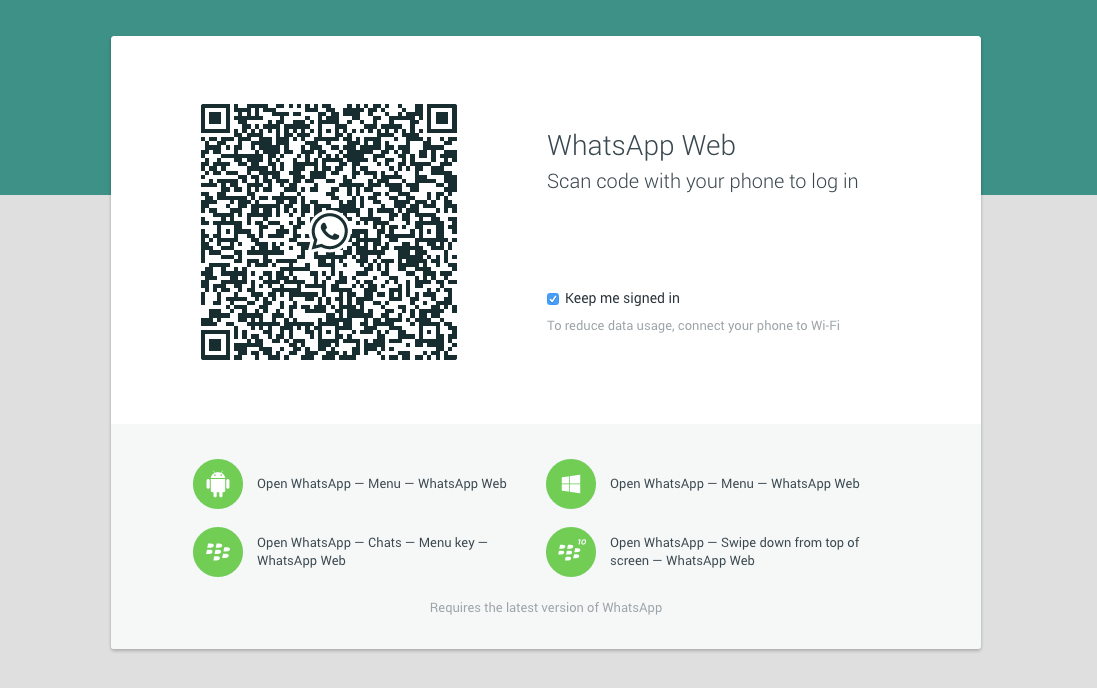Click BlackBerry instructions mentioning "Chats — Menu key"
The image size is (1097, 688).
(x=372, y=552)
